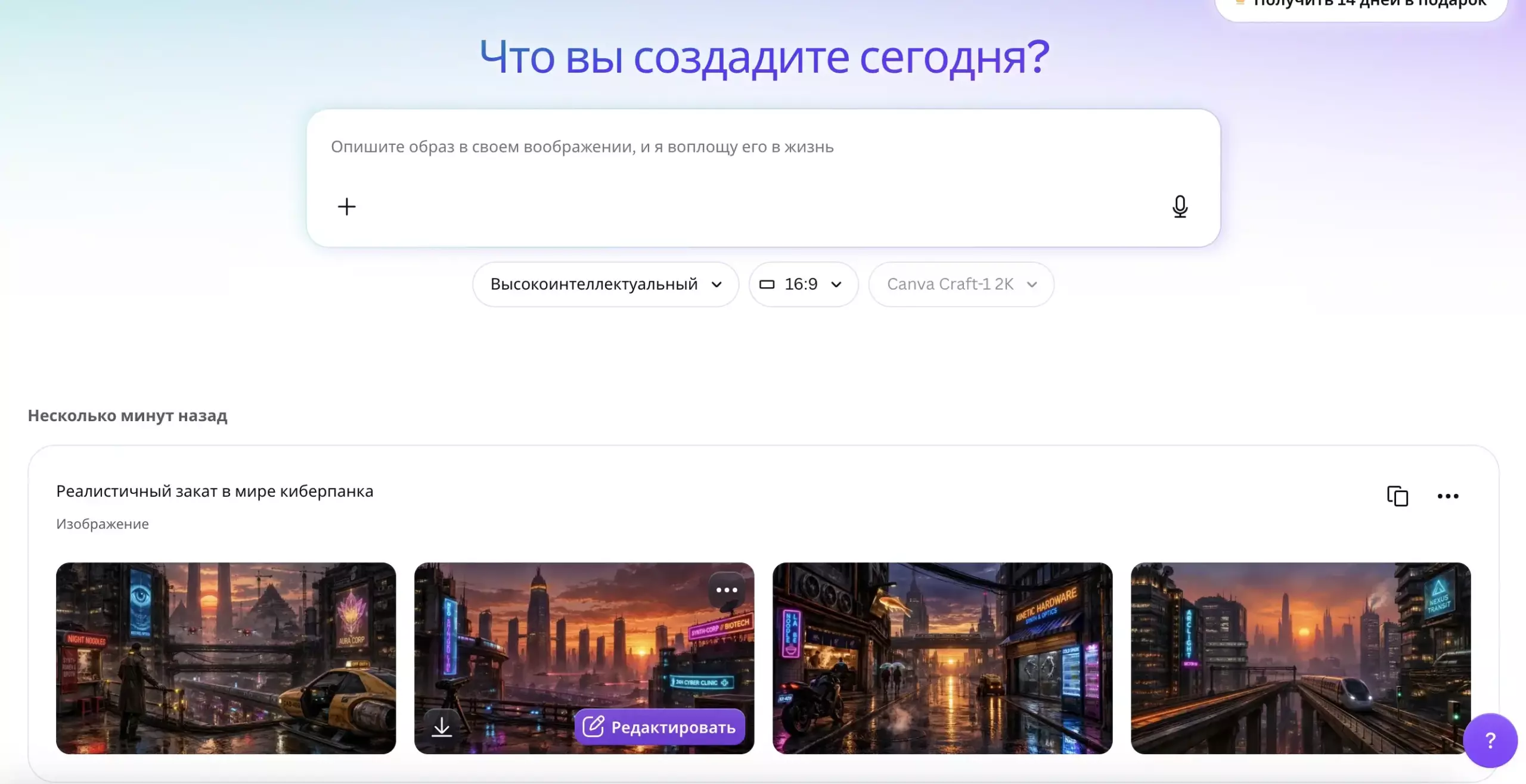1526x784 pixels.
Task: Click the Несколько минут назад heading
Action: pos(128,416)
